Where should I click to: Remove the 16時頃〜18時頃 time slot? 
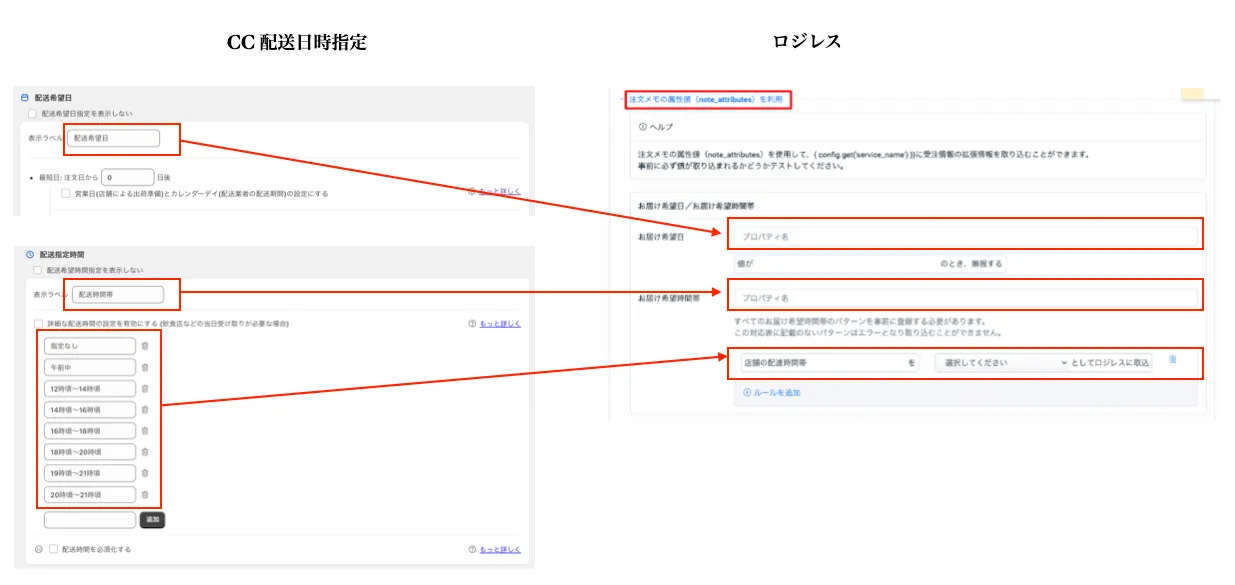tap(145, 431)
